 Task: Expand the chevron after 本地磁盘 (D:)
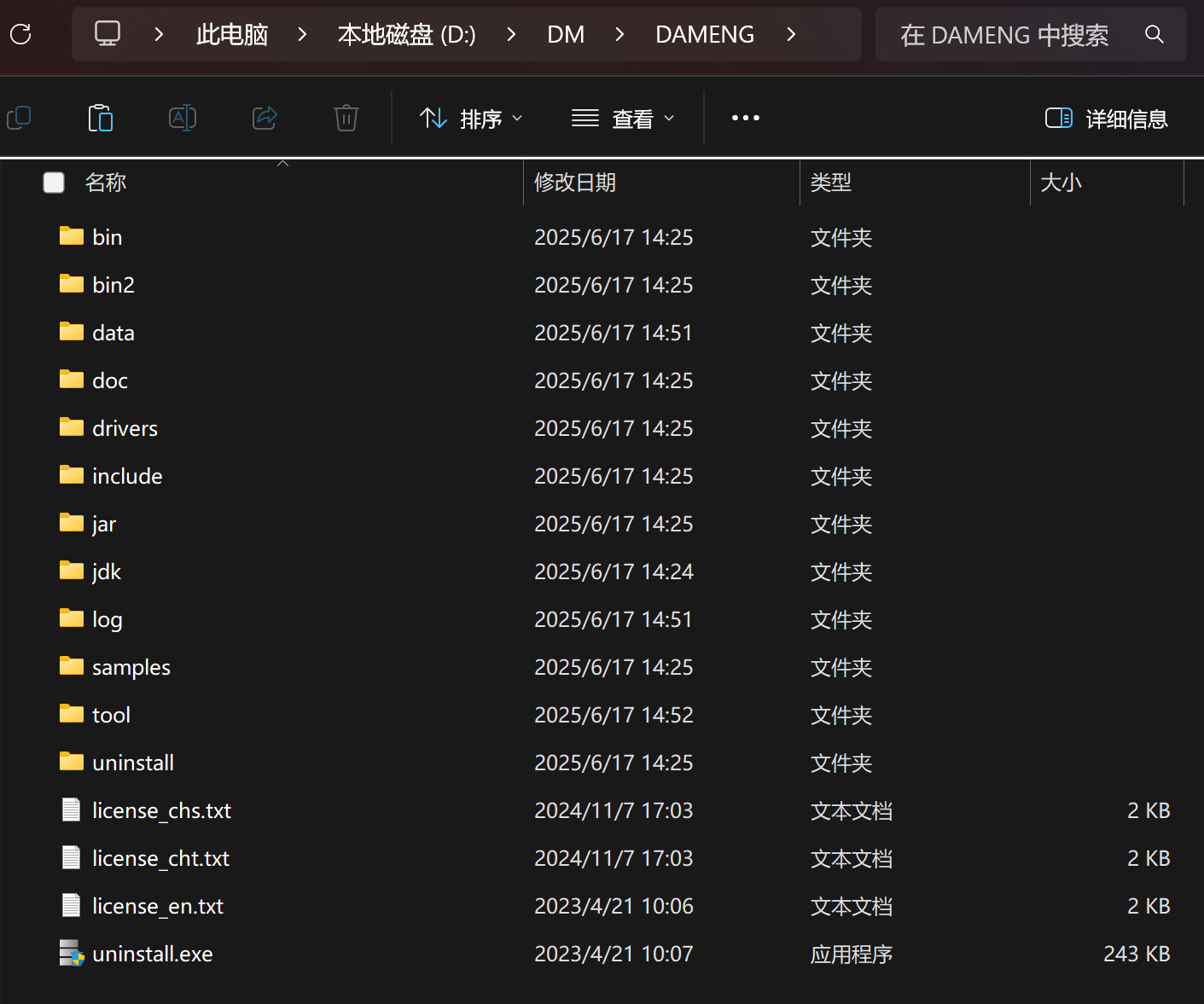pyautogui.click(x=511, y=34)
